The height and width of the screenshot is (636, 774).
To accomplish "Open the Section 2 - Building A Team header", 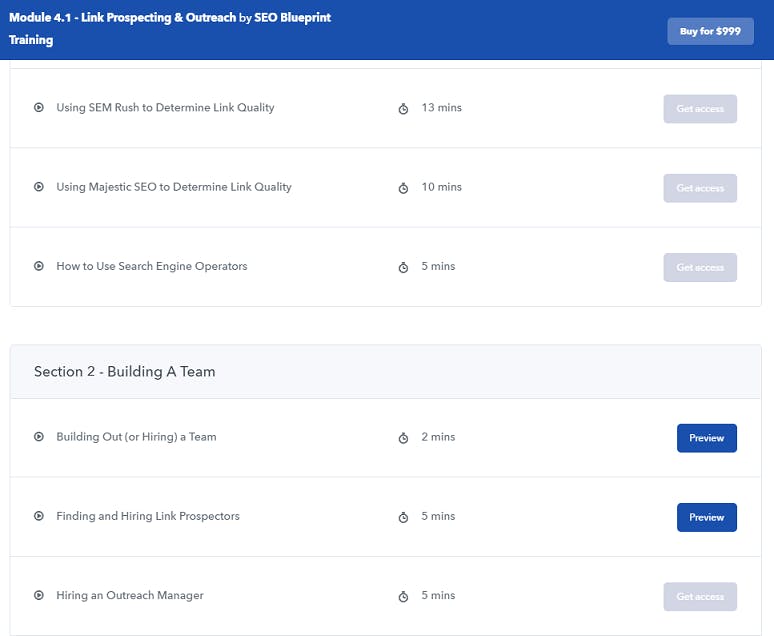I will click(386, 371).
